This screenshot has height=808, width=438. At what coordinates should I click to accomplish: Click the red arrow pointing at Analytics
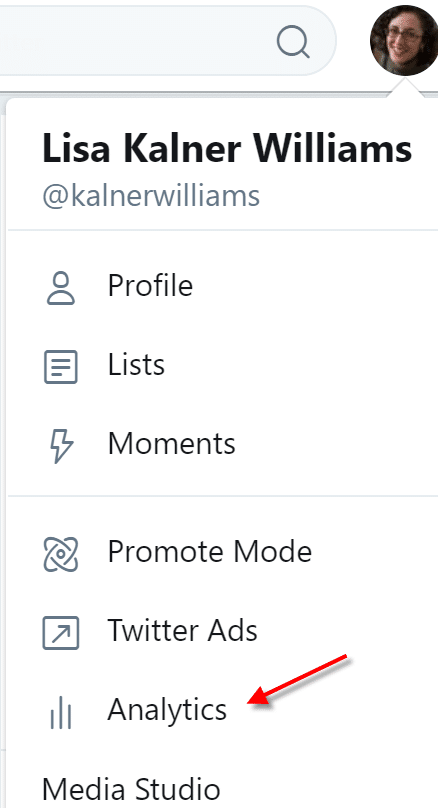(298, 680)
